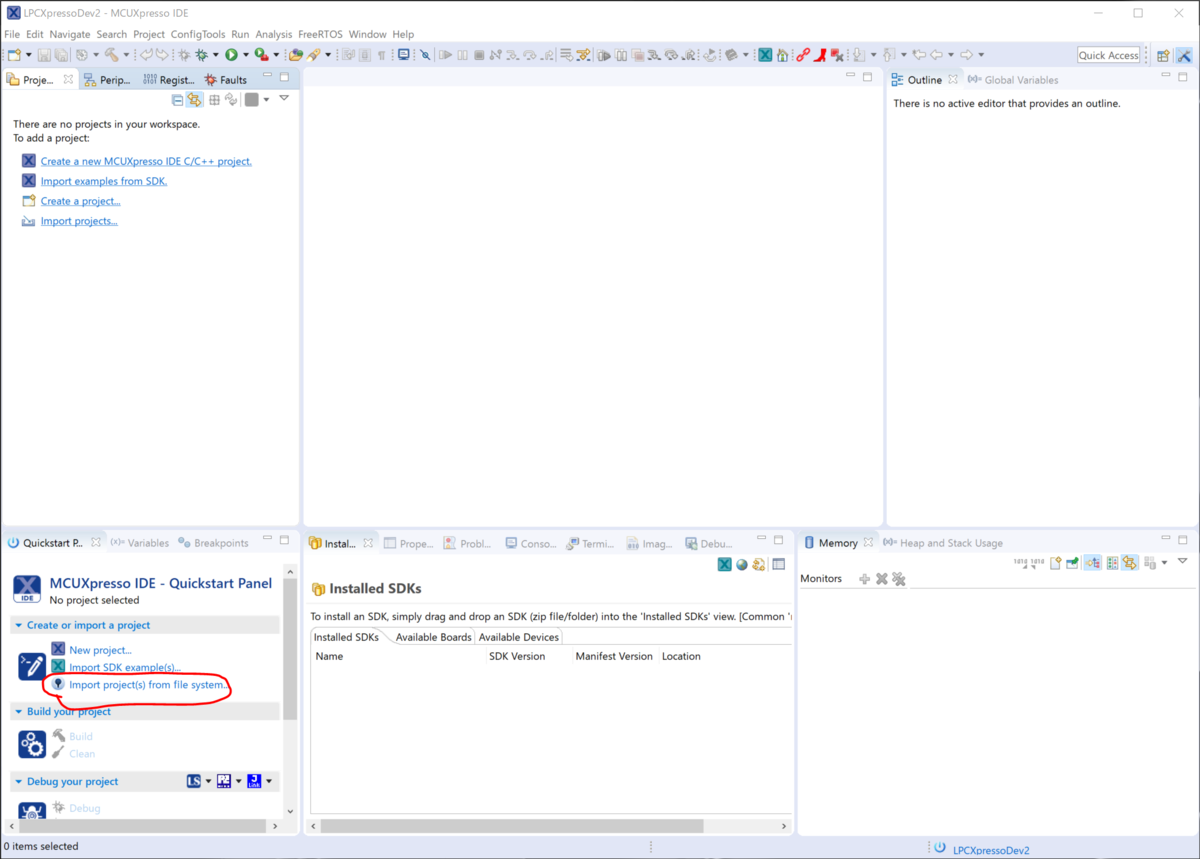Close the Outline view tab
This screenshot has width=1200, height=859.
(x=953, y=79)
